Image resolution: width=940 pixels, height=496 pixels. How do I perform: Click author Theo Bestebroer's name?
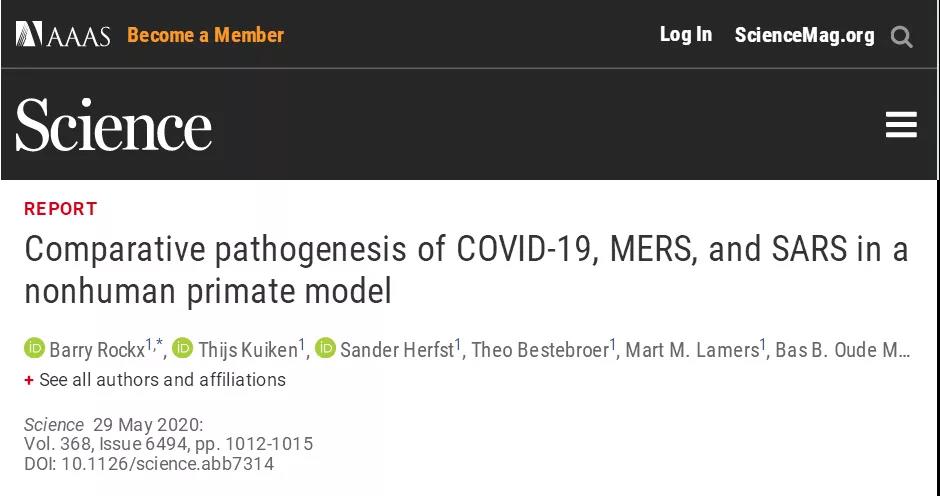pyautogui.click(x=540, y=350)
